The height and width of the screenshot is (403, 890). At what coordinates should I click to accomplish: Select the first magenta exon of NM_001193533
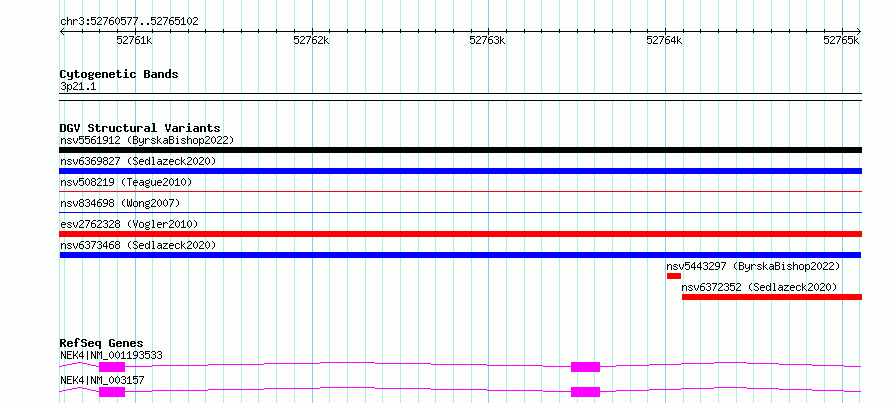pos(112,367)
